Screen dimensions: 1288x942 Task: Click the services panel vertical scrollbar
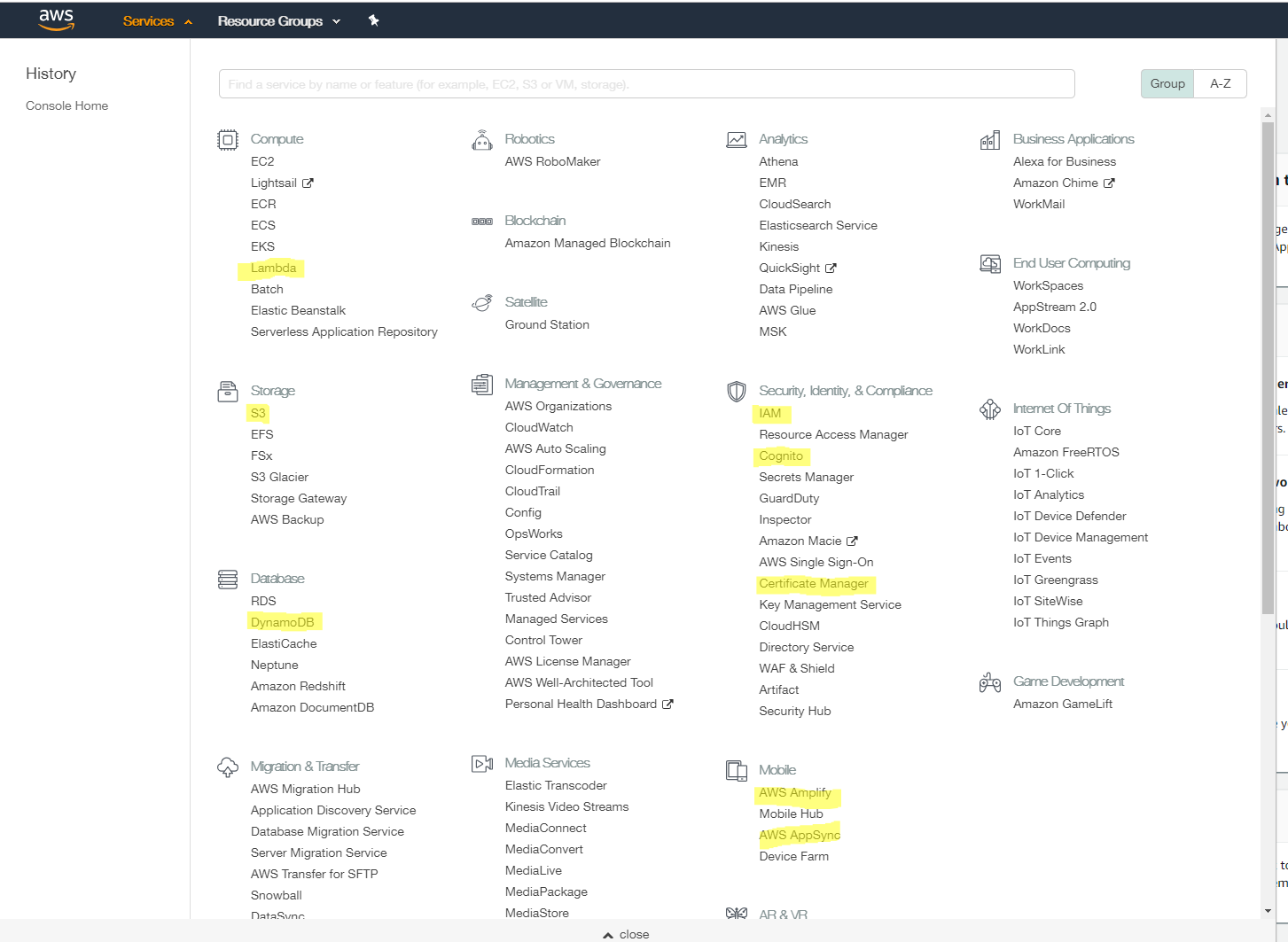pos(1268,368)
